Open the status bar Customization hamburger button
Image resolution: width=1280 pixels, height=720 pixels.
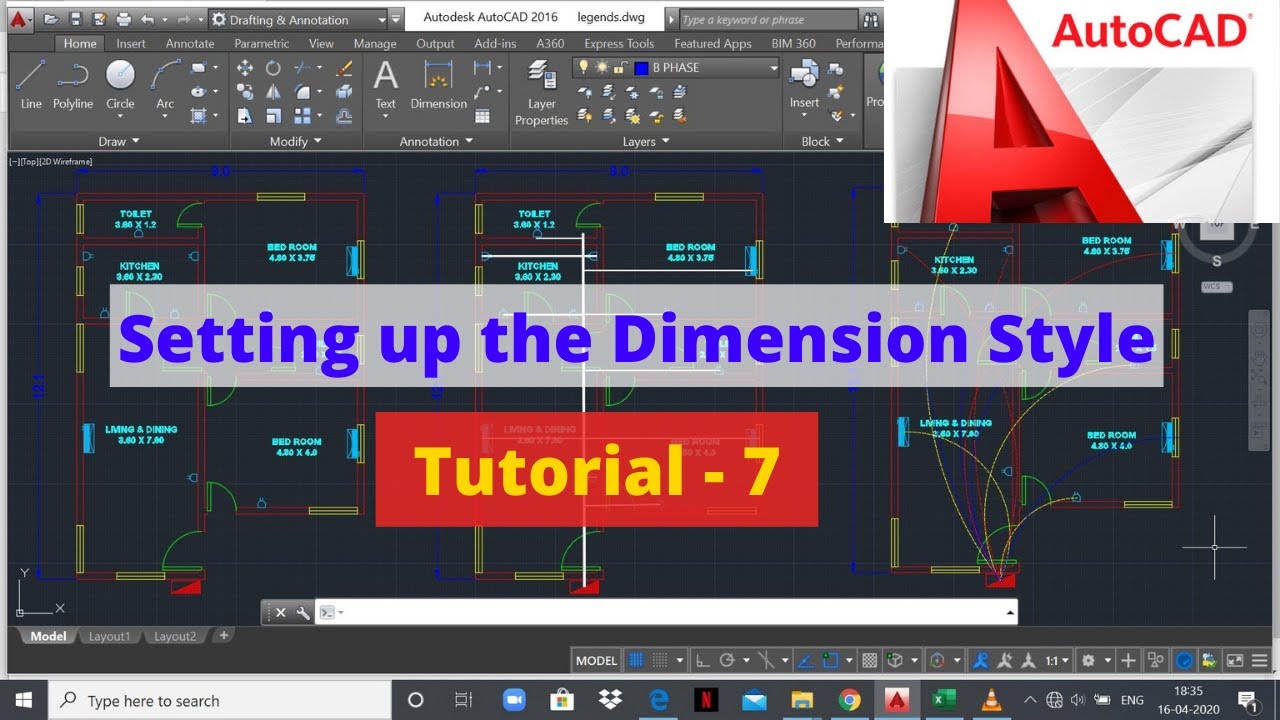tap(1261, 660)
